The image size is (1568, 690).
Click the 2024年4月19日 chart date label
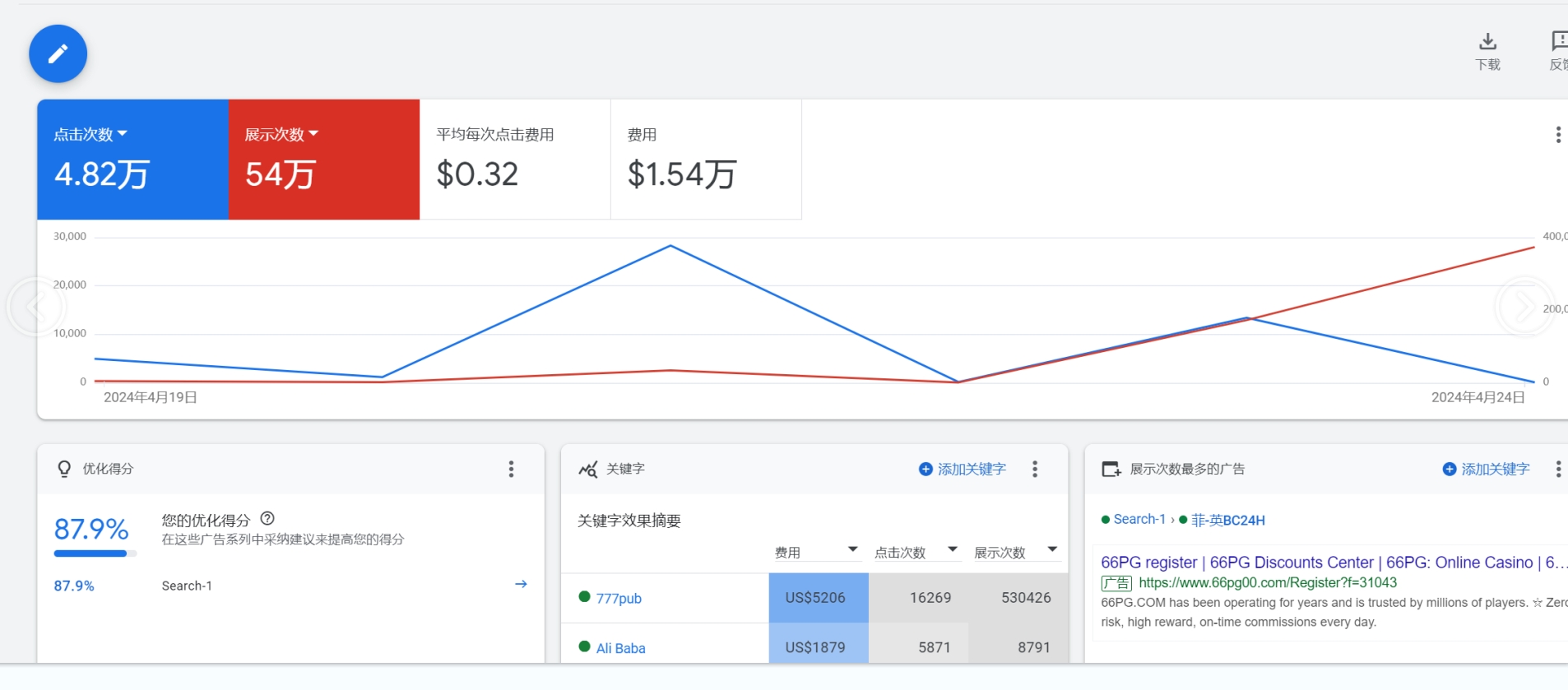[150, 397]
